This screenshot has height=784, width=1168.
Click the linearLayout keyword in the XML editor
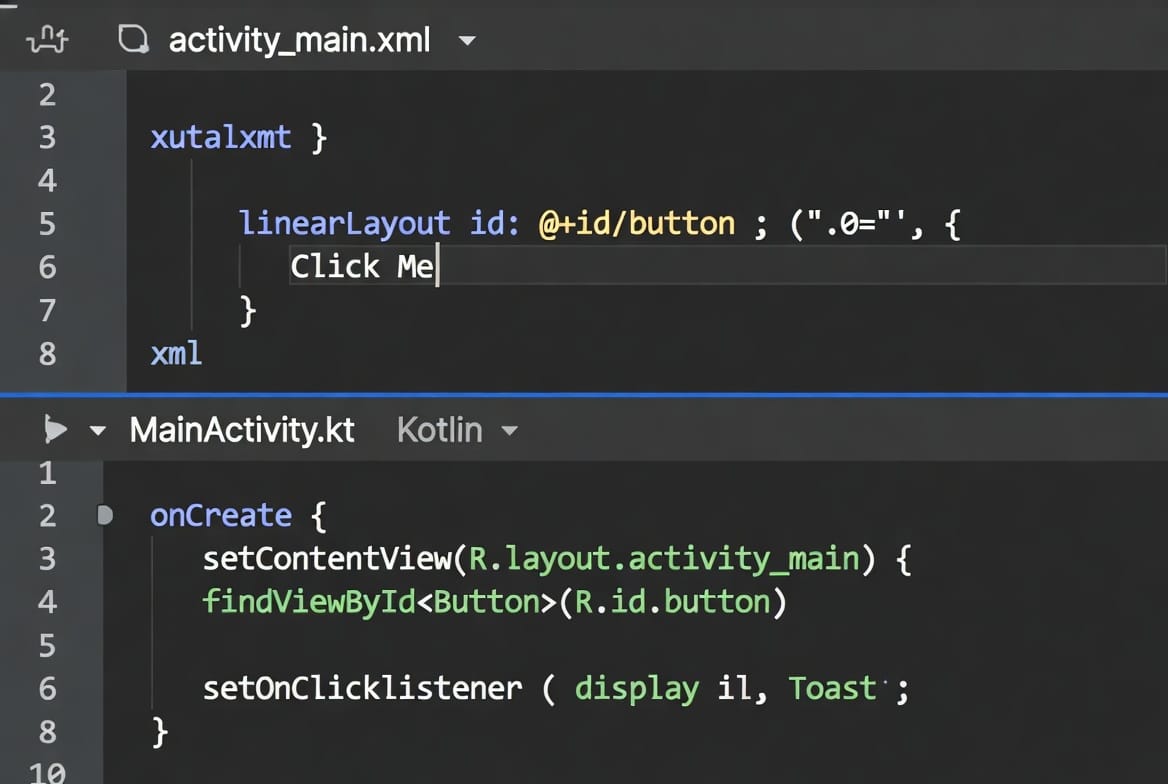(x=344, y=223)
